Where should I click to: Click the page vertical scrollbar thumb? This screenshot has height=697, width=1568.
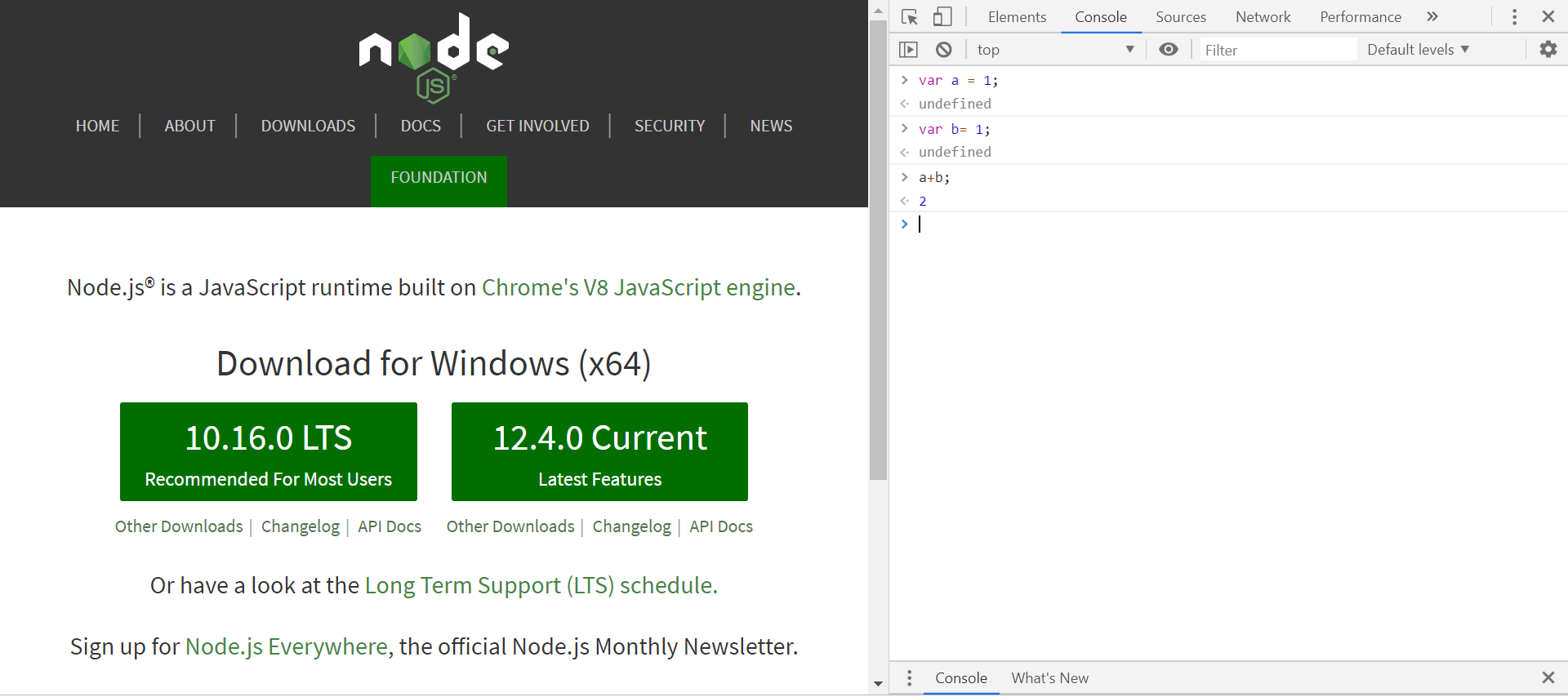pos(879,251)
